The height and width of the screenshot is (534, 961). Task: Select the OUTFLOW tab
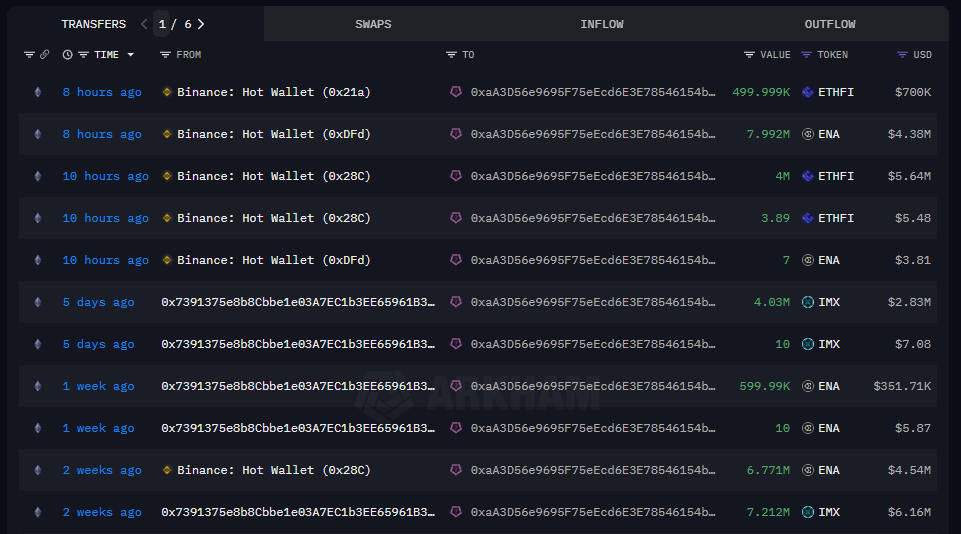[x=829, y=24]
